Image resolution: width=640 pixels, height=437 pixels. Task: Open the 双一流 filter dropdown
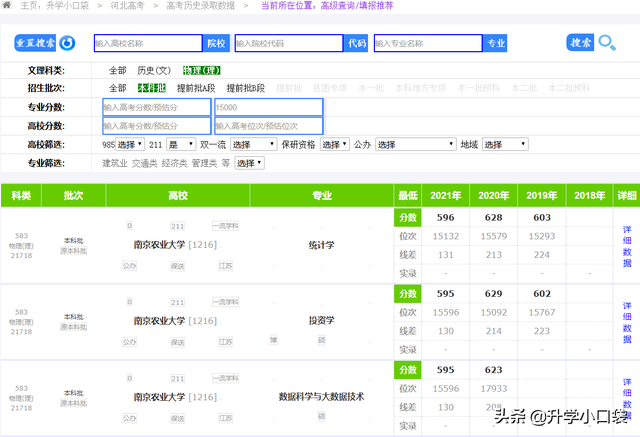pyautogui.click(x=253, y=144)
